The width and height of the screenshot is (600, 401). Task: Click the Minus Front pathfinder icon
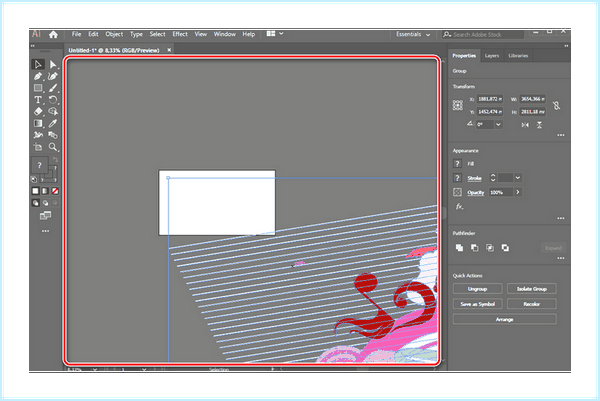[x=474, y=248]
